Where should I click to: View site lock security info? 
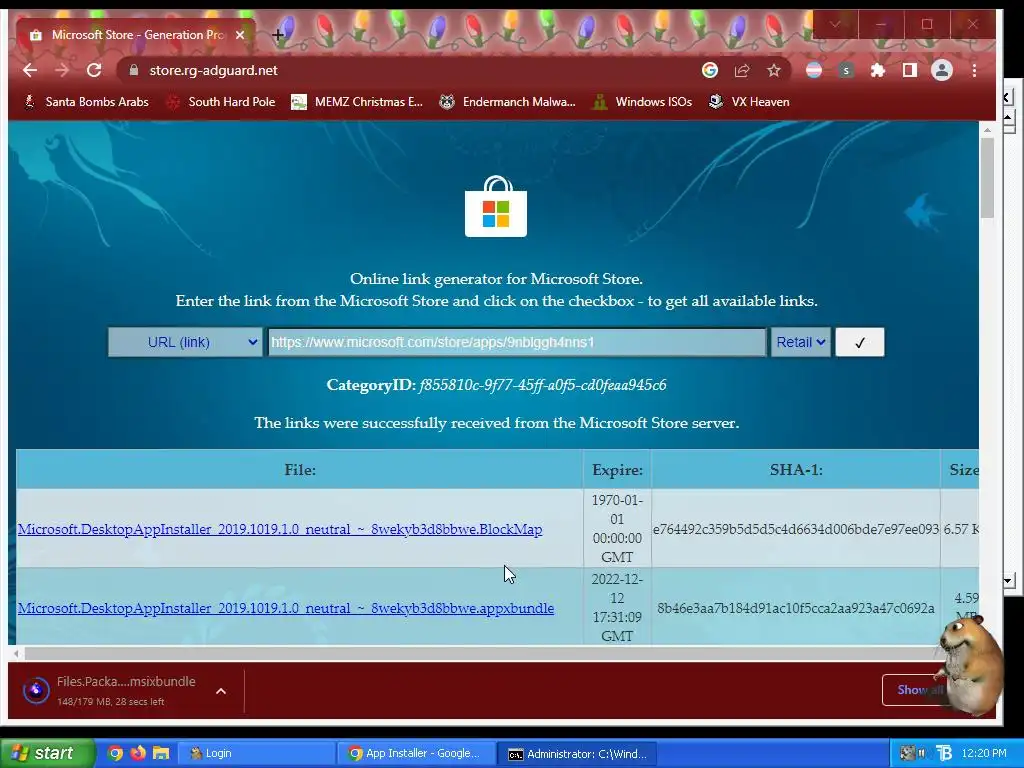click(134, 71)
